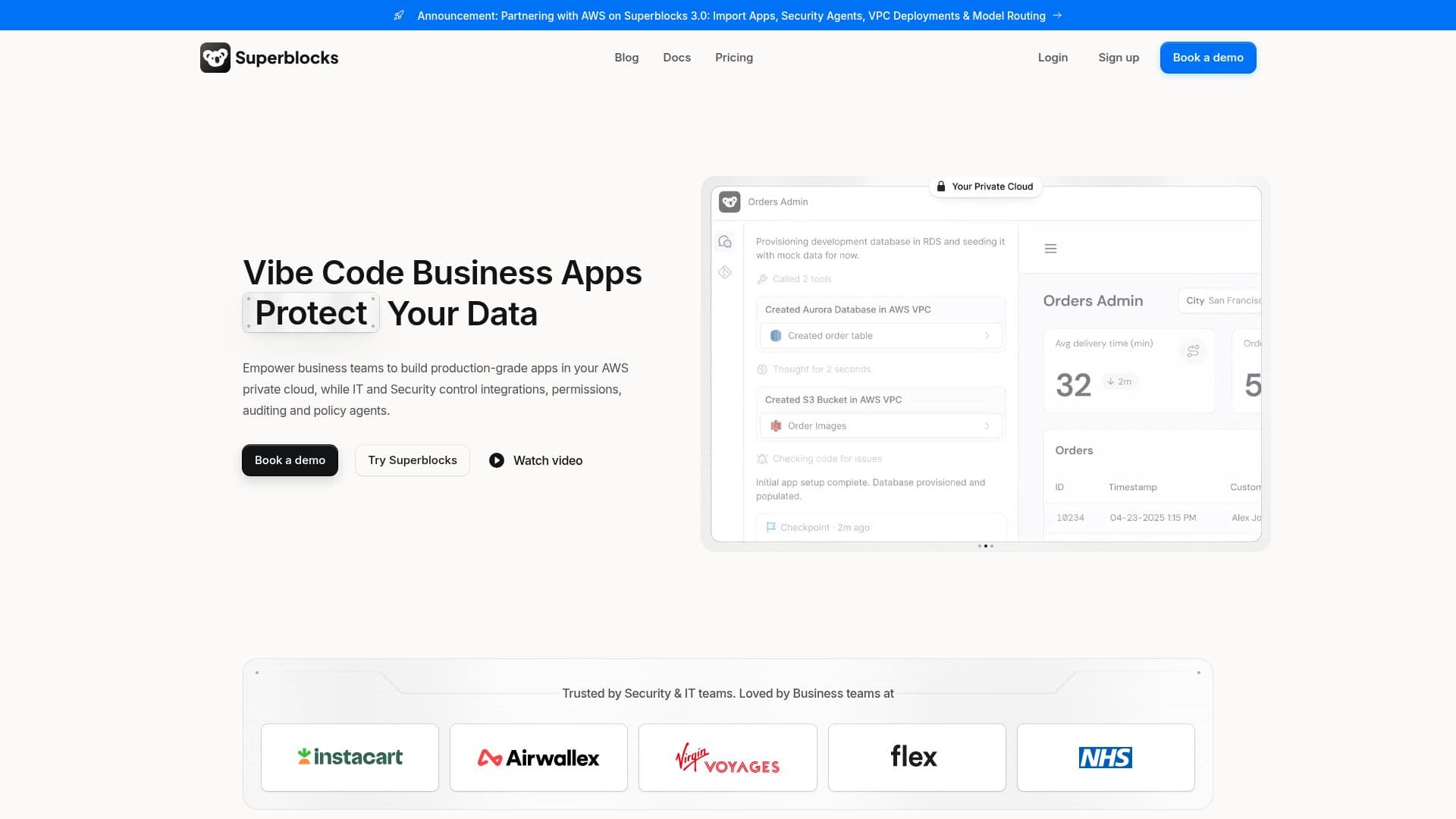Click the animated 'Protect' headline word
1456x819 pixels.
pos(311,312)
